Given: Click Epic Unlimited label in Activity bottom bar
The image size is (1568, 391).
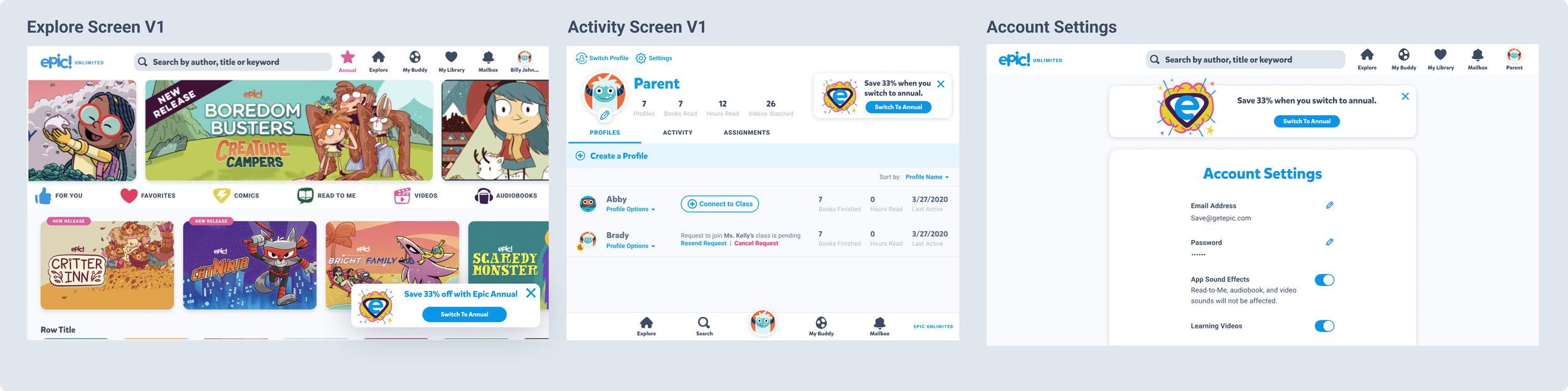Looking at the screenshot, I should tap(933, 326).
